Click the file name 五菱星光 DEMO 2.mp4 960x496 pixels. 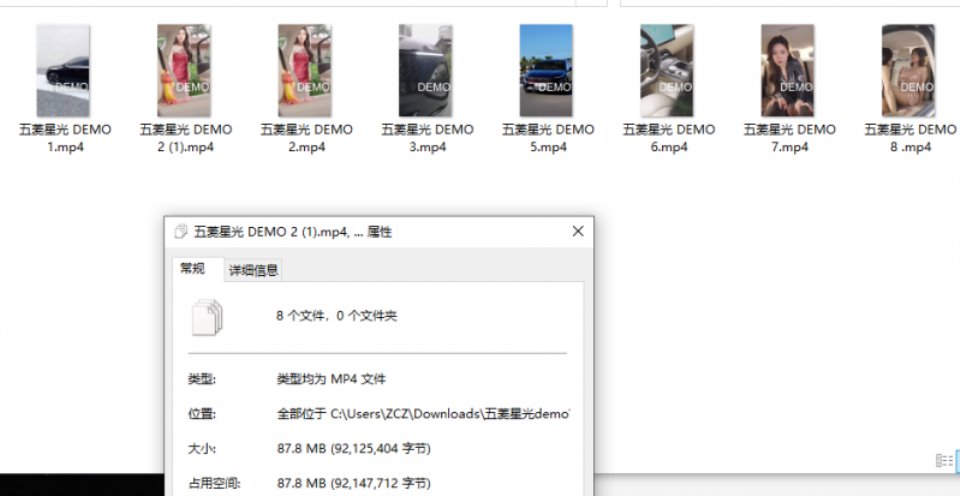point(307,138)
